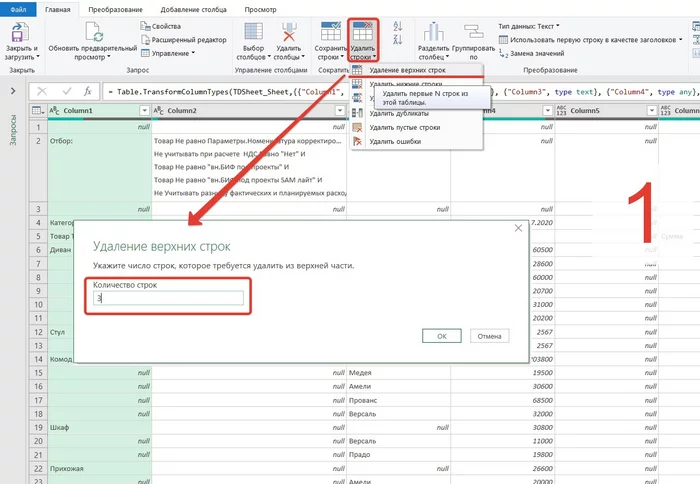Use first row as headers

590,40
